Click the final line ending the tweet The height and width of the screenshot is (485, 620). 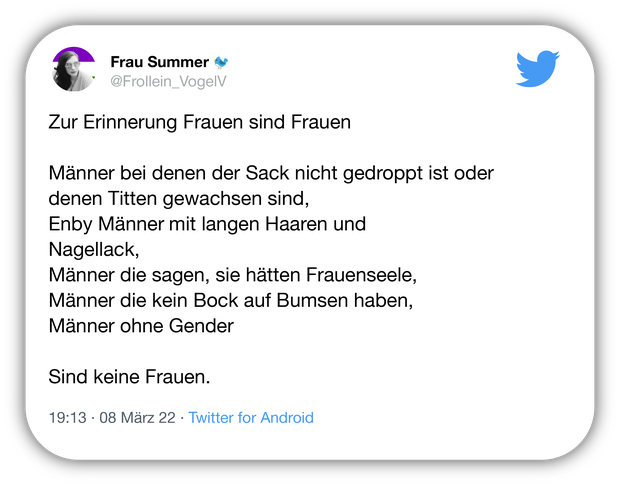pyautogui.click(x=129, y=377)
